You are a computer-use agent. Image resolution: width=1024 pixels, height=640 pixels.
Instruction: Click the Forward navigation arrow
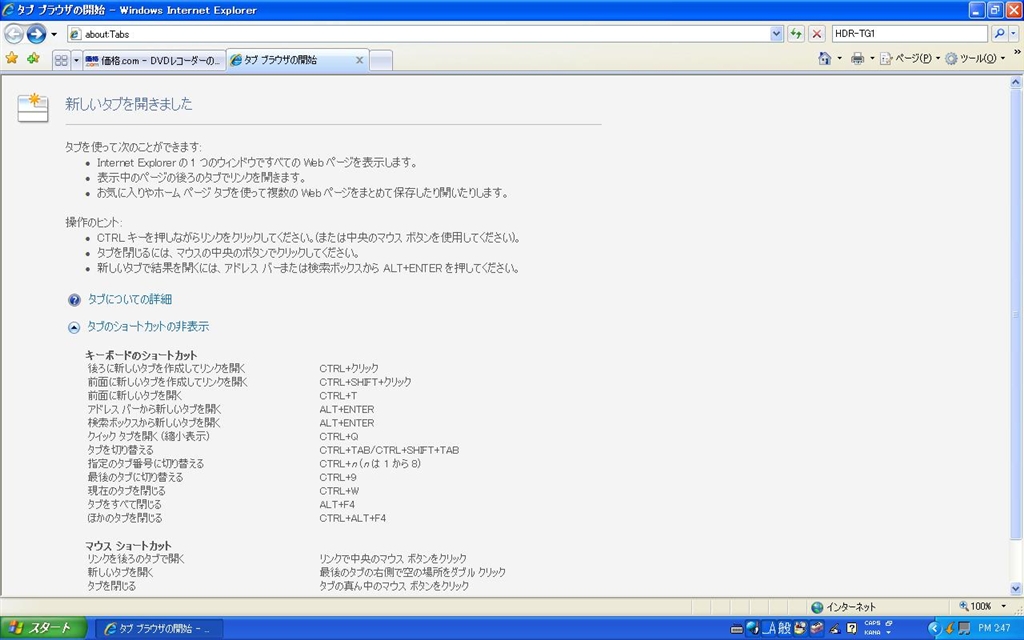tap(36, 33)
